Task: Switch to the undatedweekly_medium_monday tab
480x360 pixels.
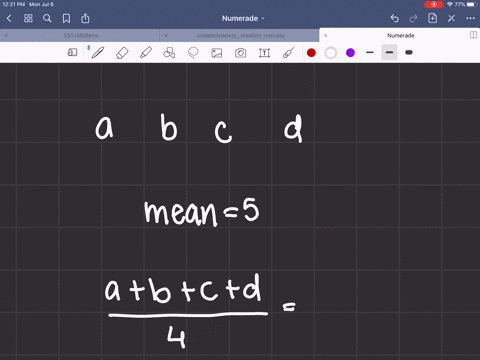Action: [x=241, y=35]
